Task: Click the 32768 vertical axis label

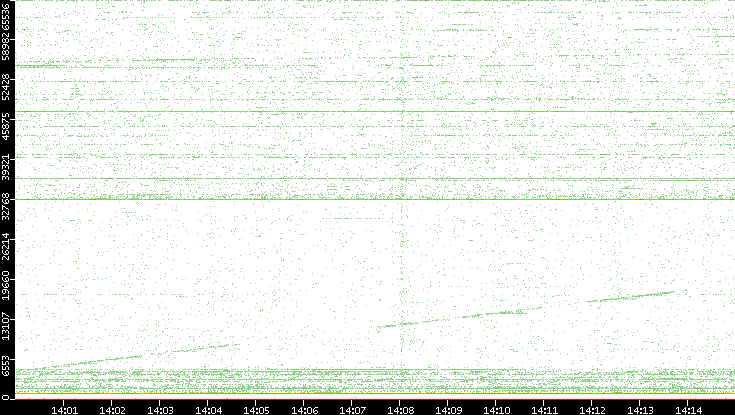Action: pyautogui.click(x=7, y=206)
